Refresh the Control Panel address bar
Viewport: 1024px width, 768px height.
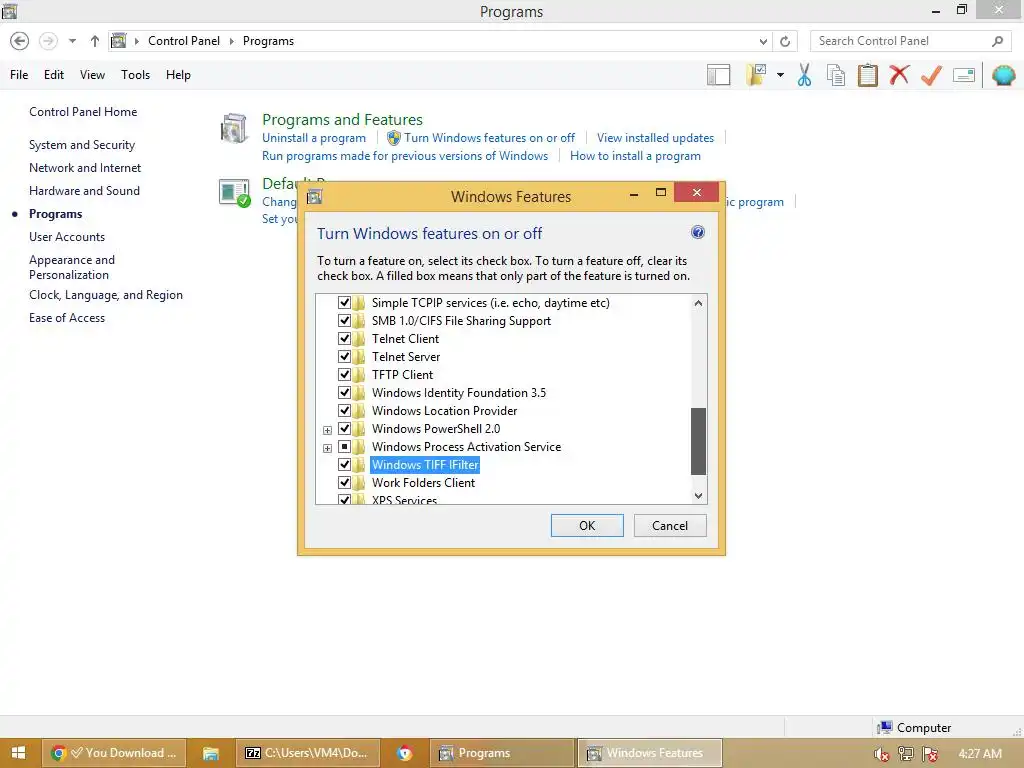click(x=785, y=41)
